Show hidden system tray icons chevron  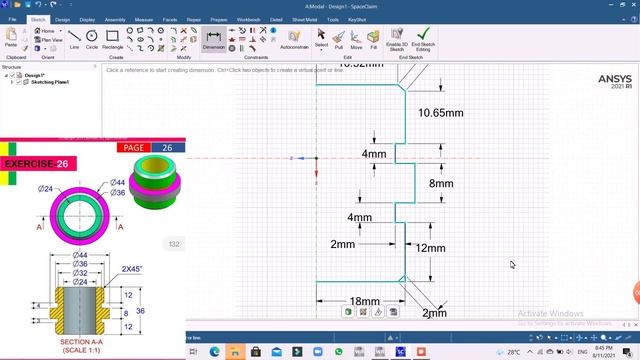(529, 352)
